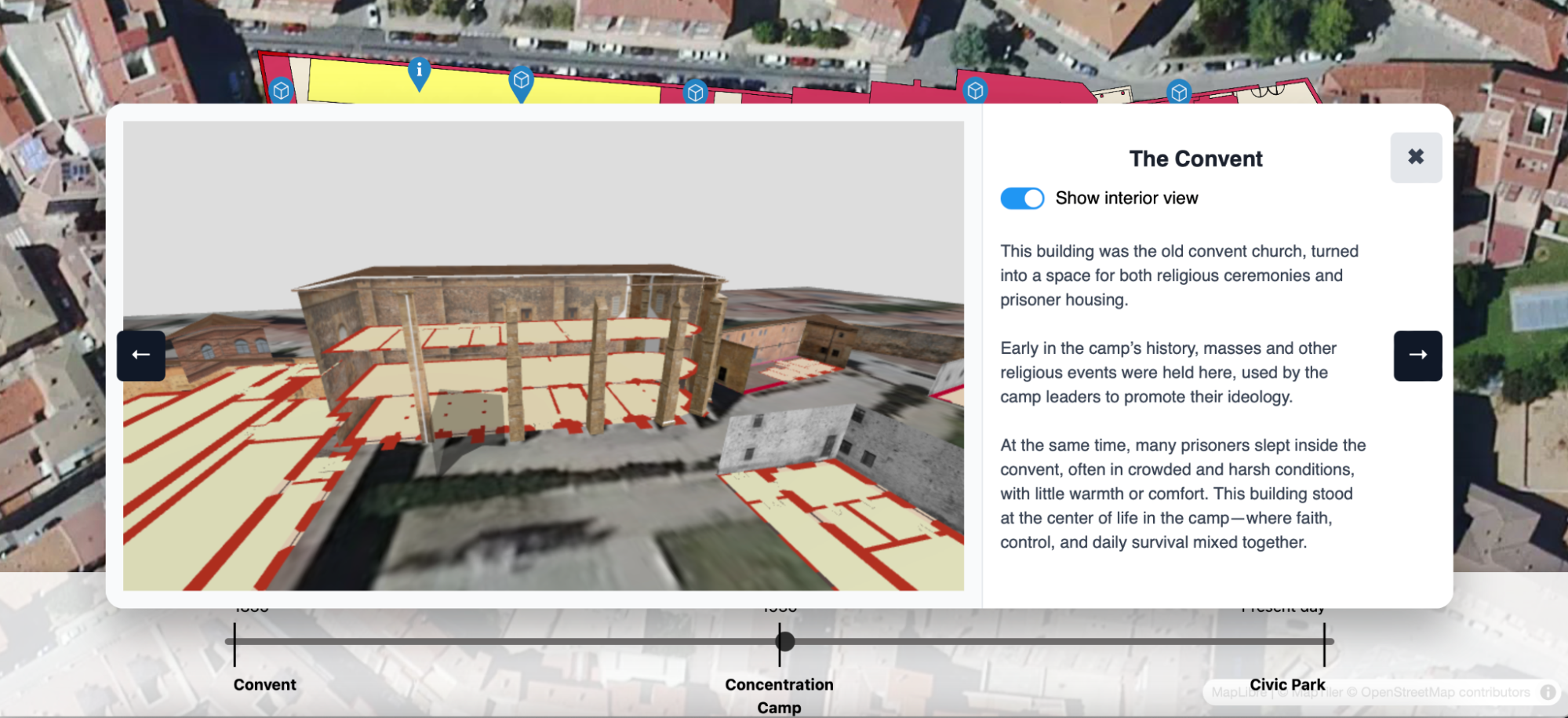Click the timeline end tick above Civic Park

coord(1324,642)
